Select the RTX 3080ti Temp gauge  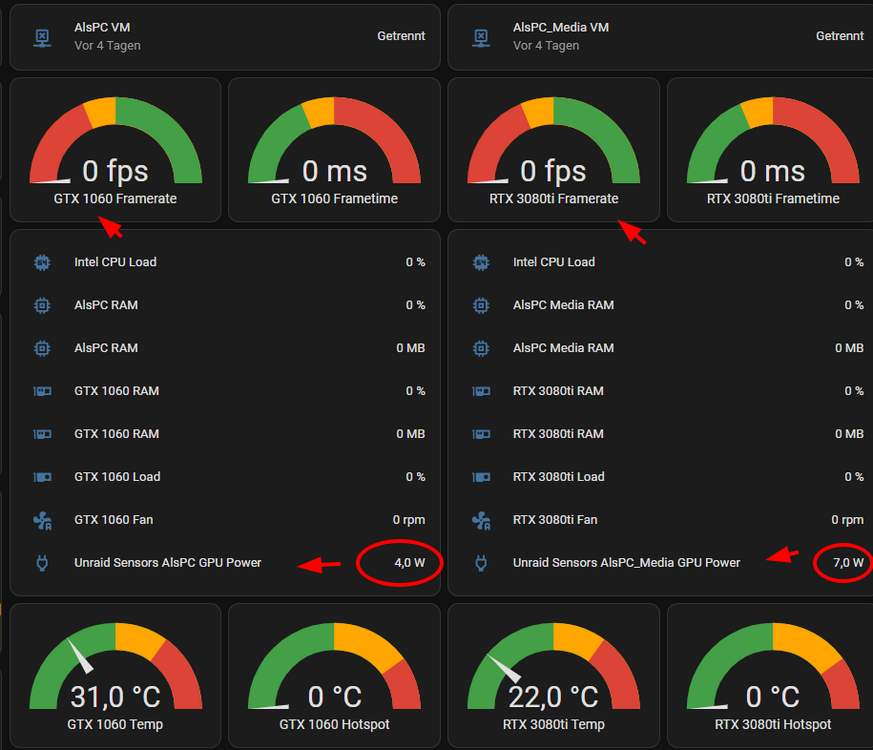(554, 675)
